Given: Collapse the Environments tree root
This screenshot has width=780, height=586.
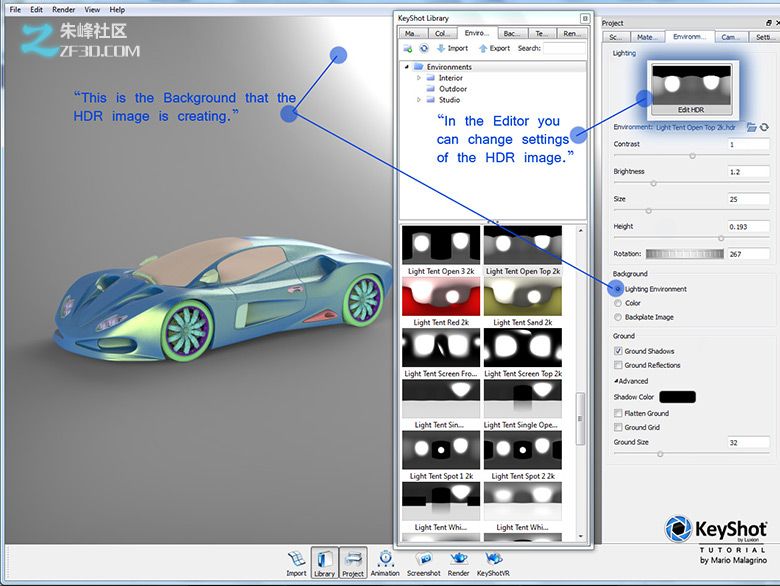Looking at the screenshot, I should 407,67.
